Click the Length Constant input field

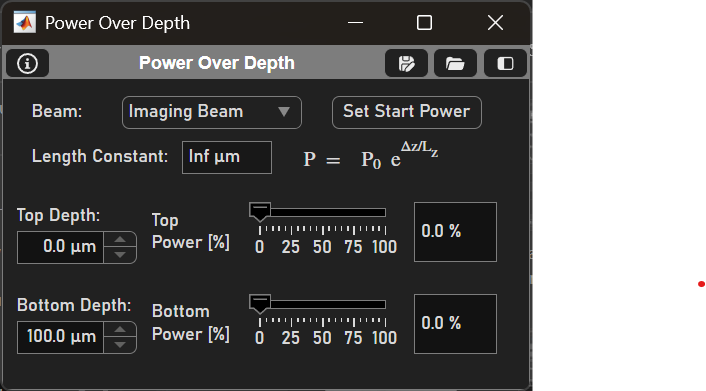coord(226,157)
